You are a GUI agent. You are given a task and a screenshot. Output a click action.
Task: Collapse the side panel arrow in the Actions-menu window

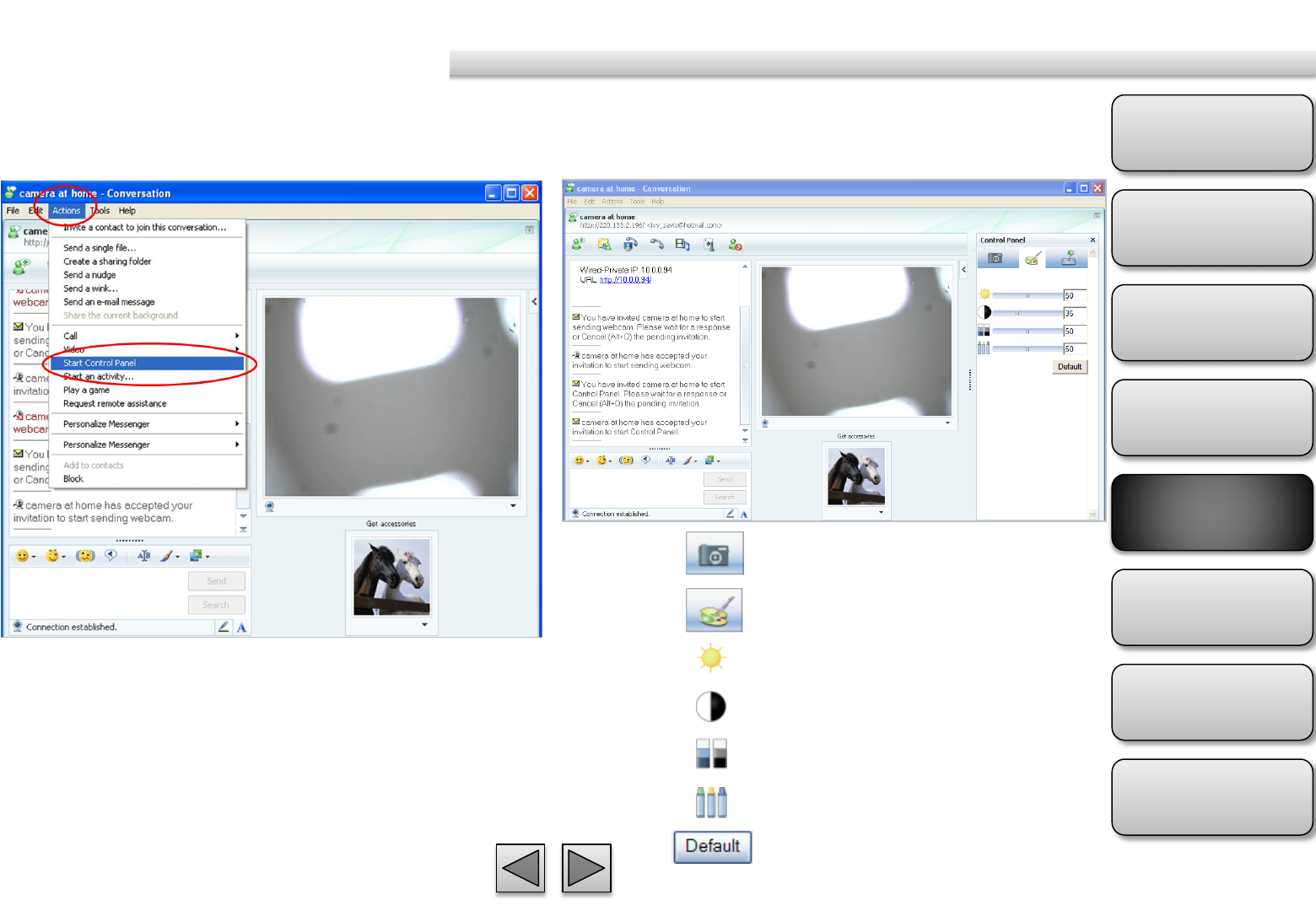(x=534, y=301)
